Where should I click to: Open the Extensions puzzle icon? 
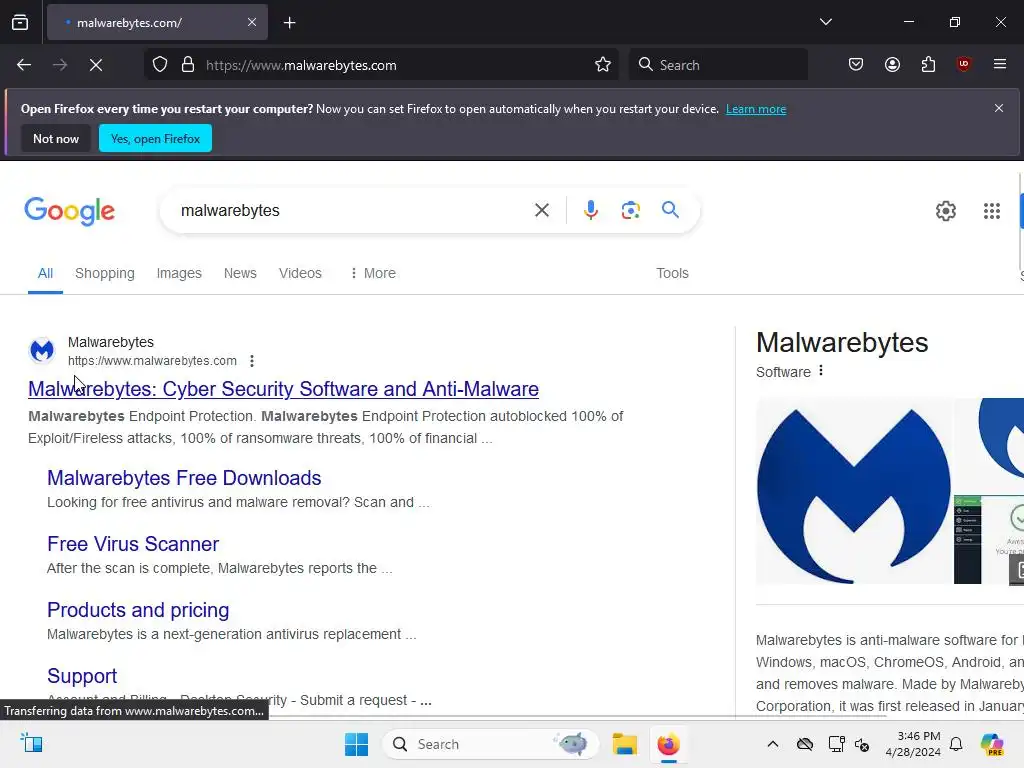(x=928, y=64)
